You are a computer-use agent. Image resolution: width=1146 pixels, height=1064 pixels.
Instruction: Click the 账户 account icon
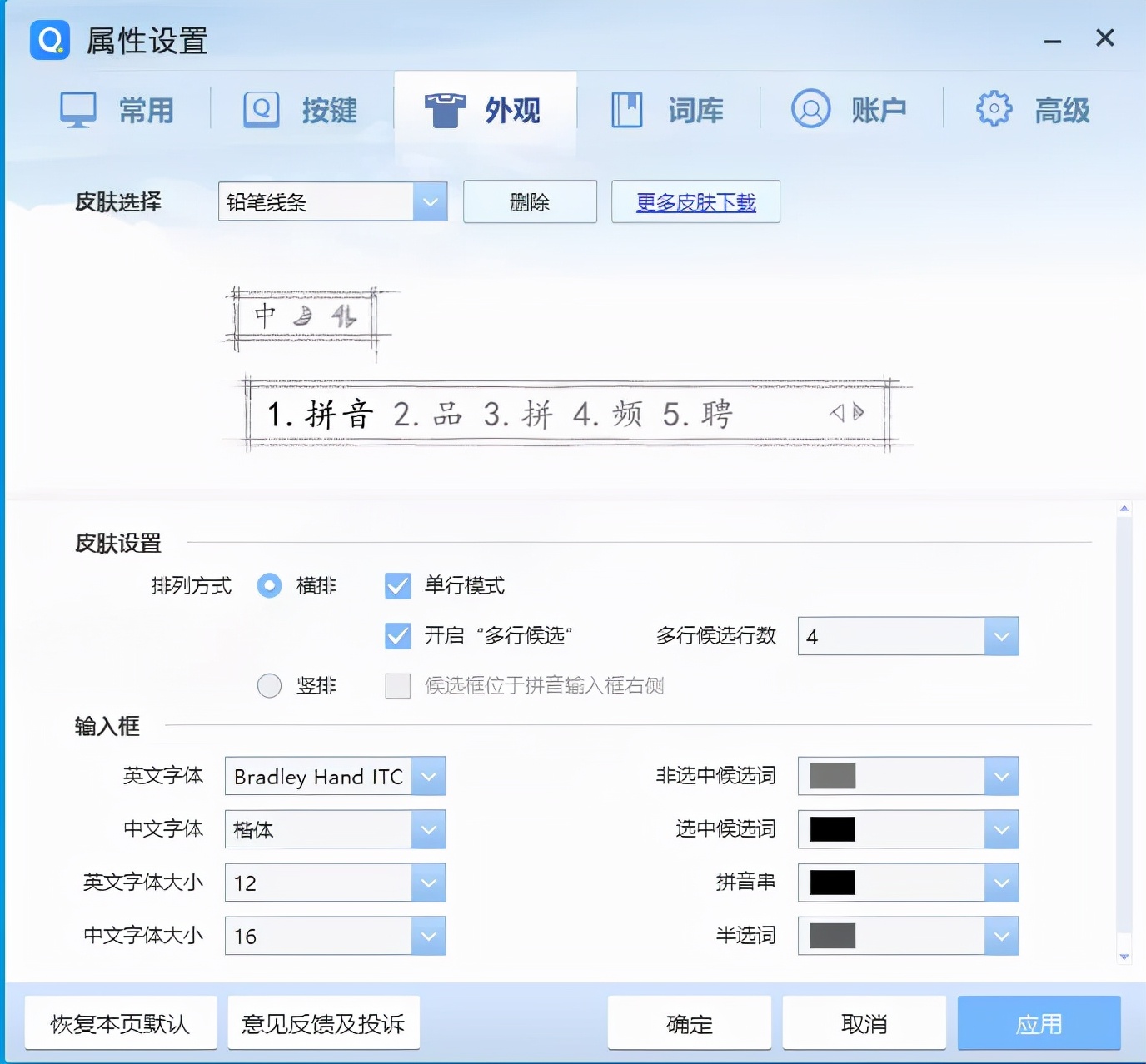coord(810,108)
